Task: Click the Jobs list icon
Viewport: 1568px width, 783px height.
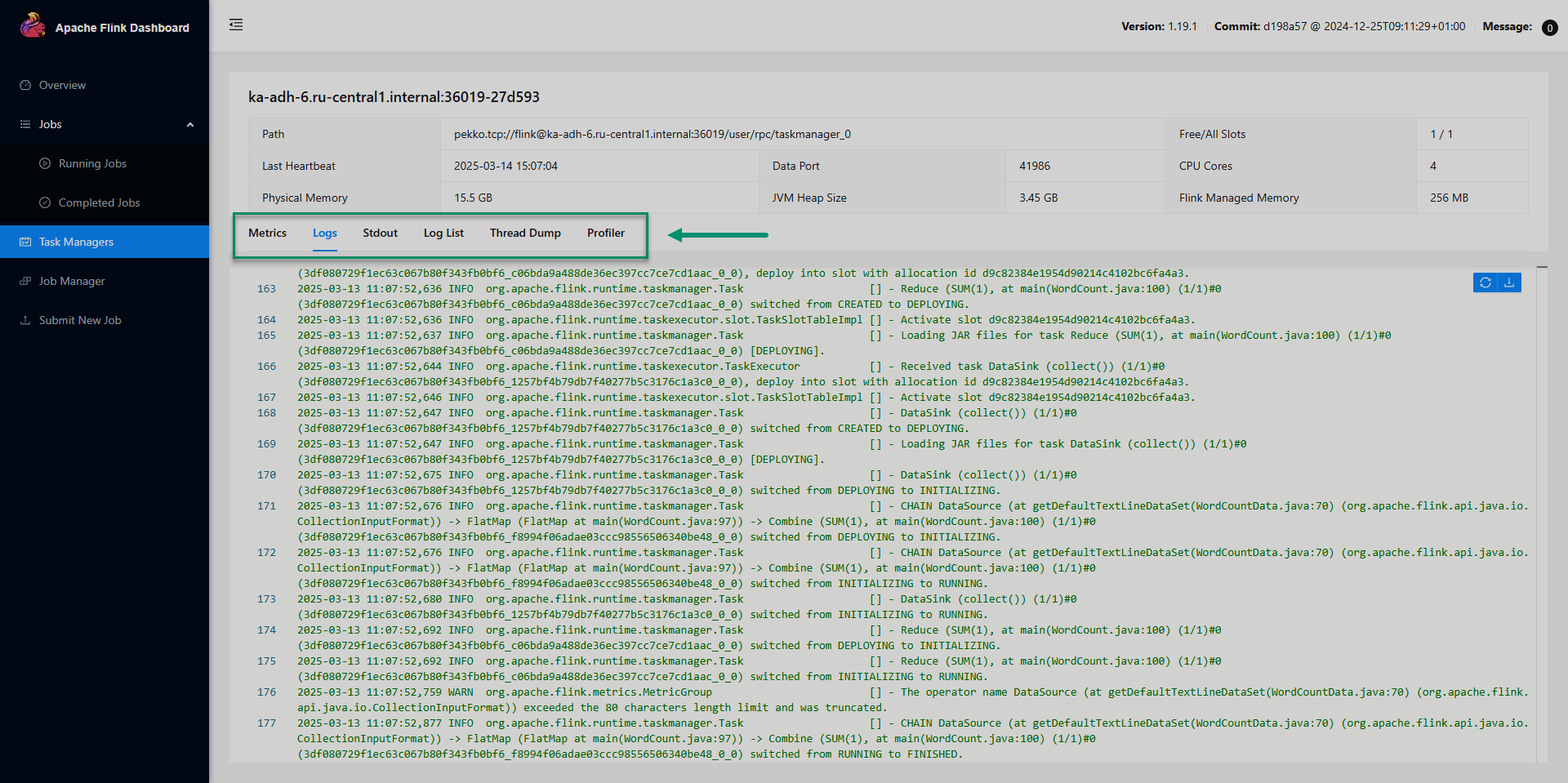Action: (25, 124)
